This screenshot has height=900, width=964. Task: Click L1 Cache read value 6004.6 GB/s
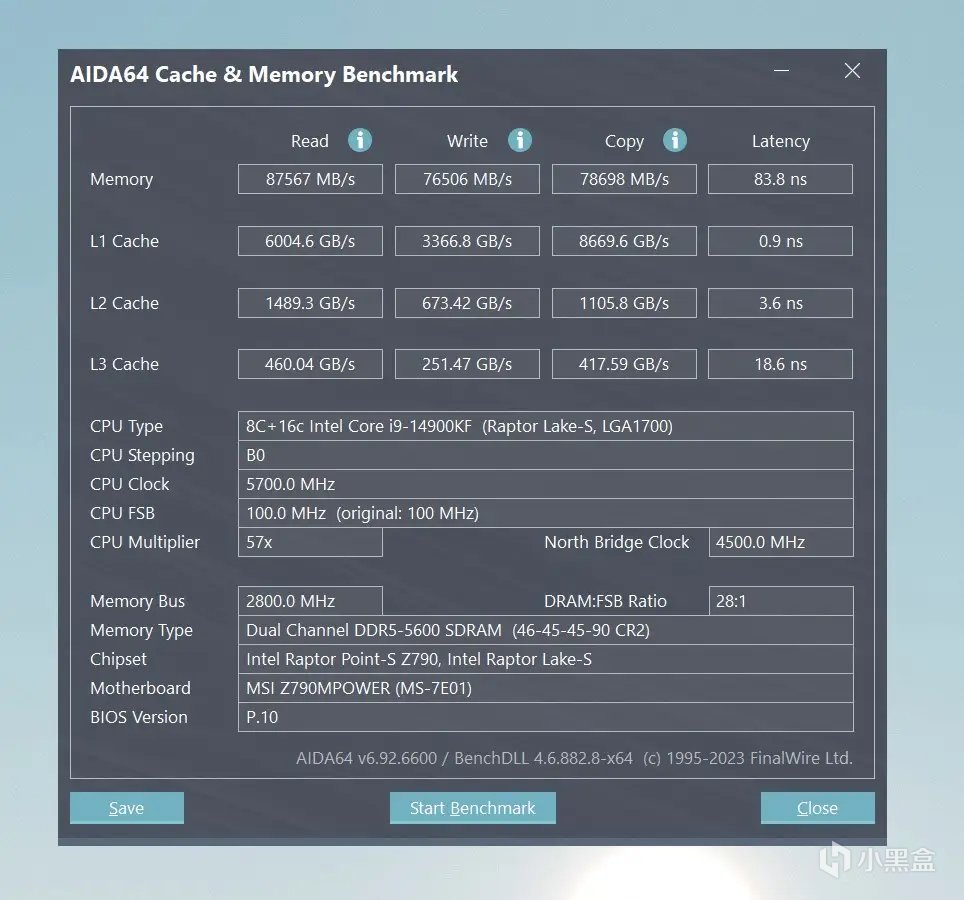(310, 241)
